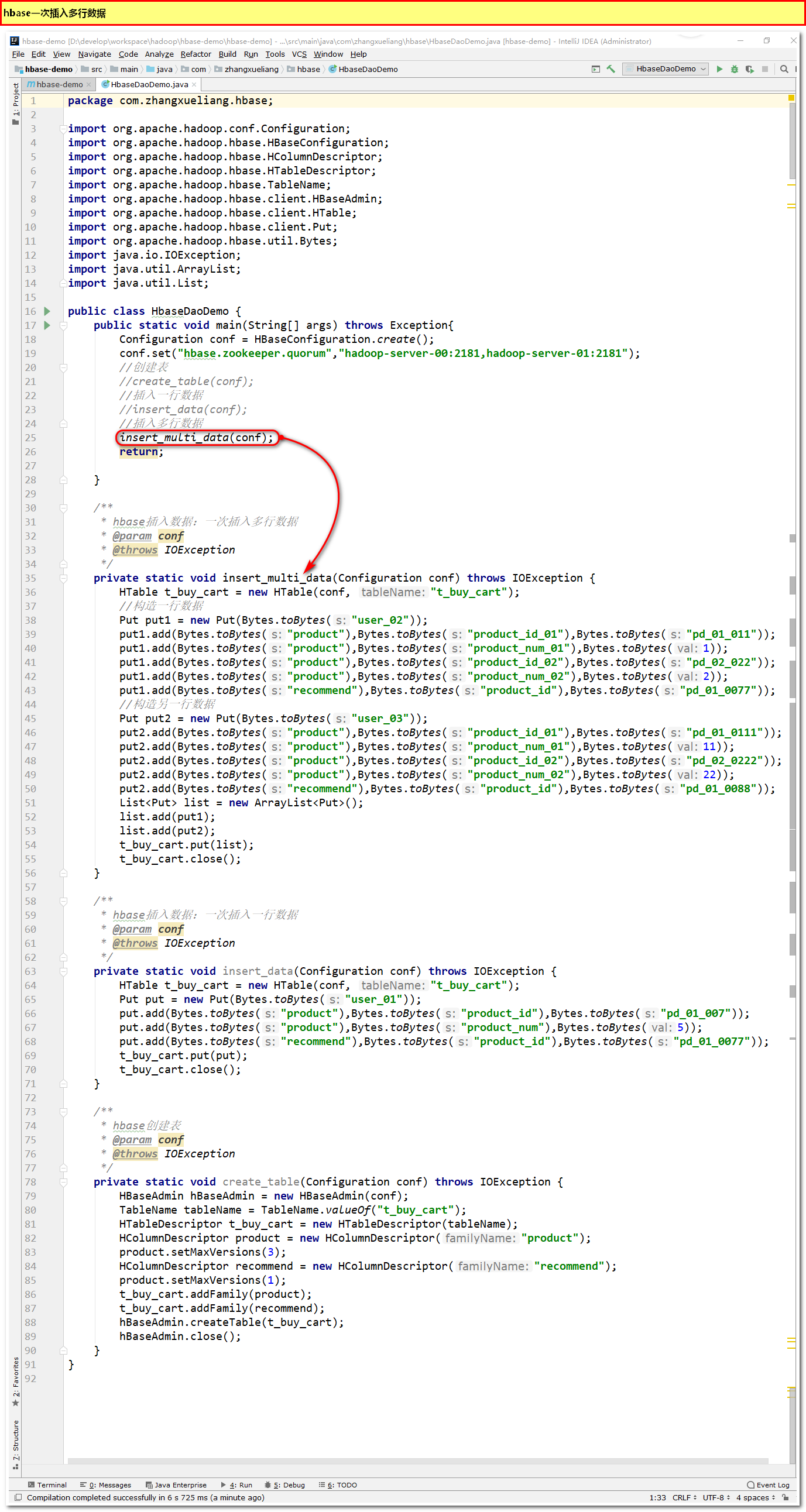
Task: Click HbaseDaoDemo class in navigation bar
Action: click(363, 69)
